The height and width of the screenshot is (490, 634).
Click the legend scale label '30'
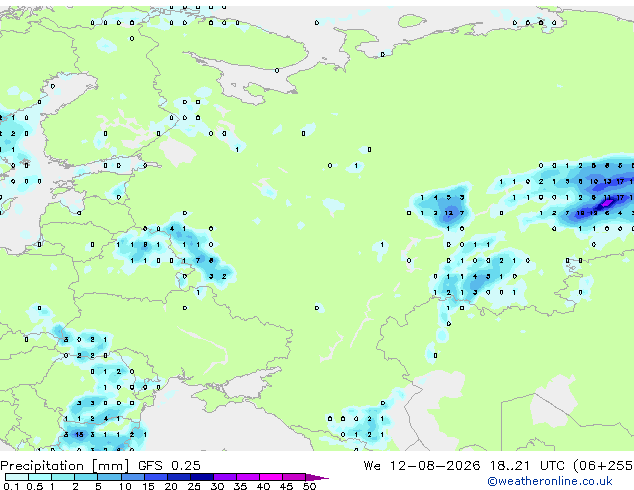click(217, 486)
